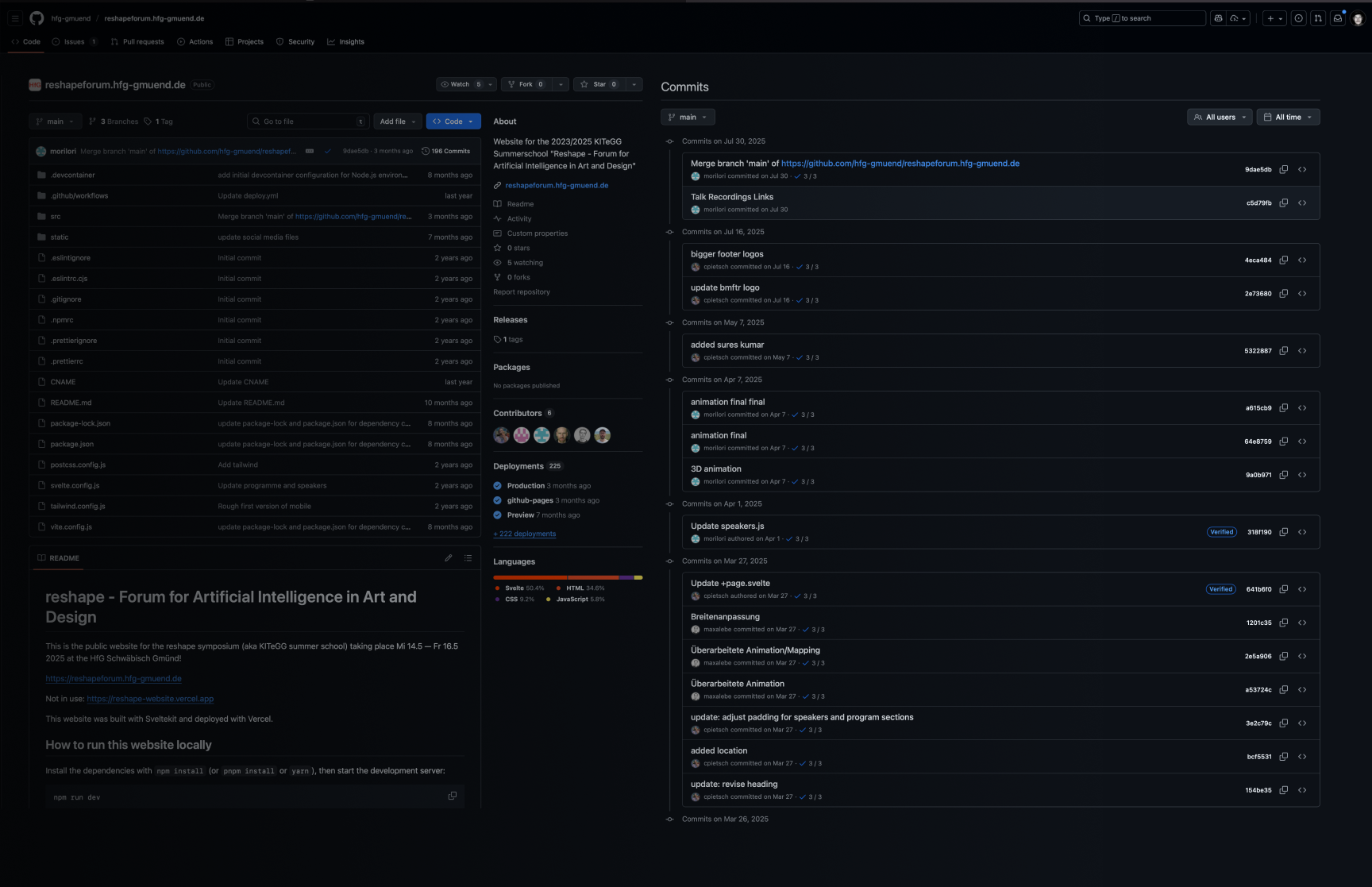Open your profile avatar menu

(x=1359, y=18)
